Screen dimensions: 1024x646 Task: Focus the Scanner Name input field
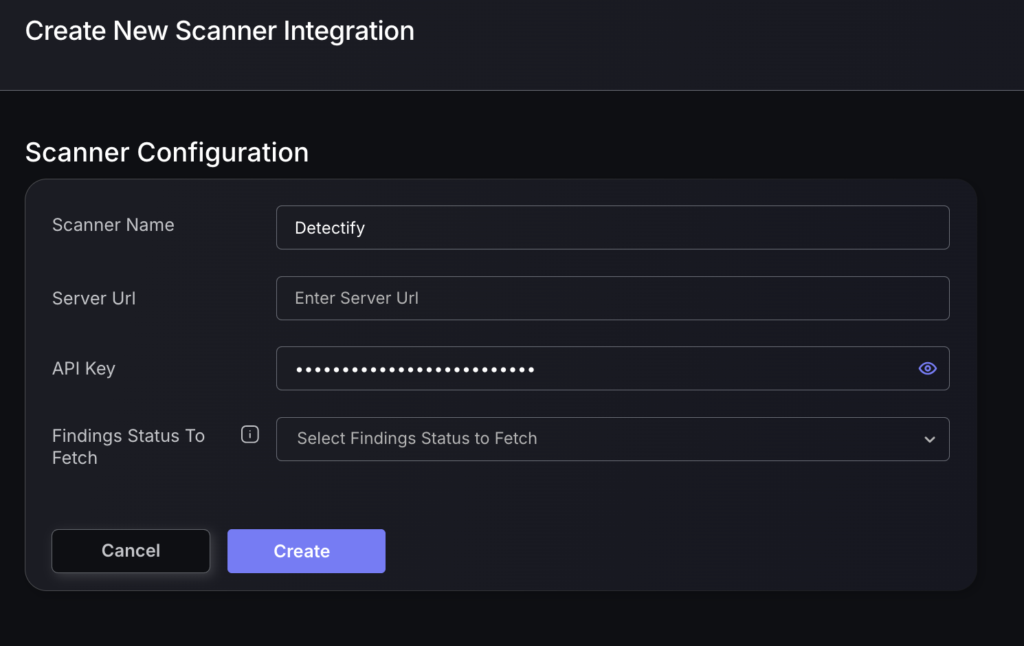611,228
